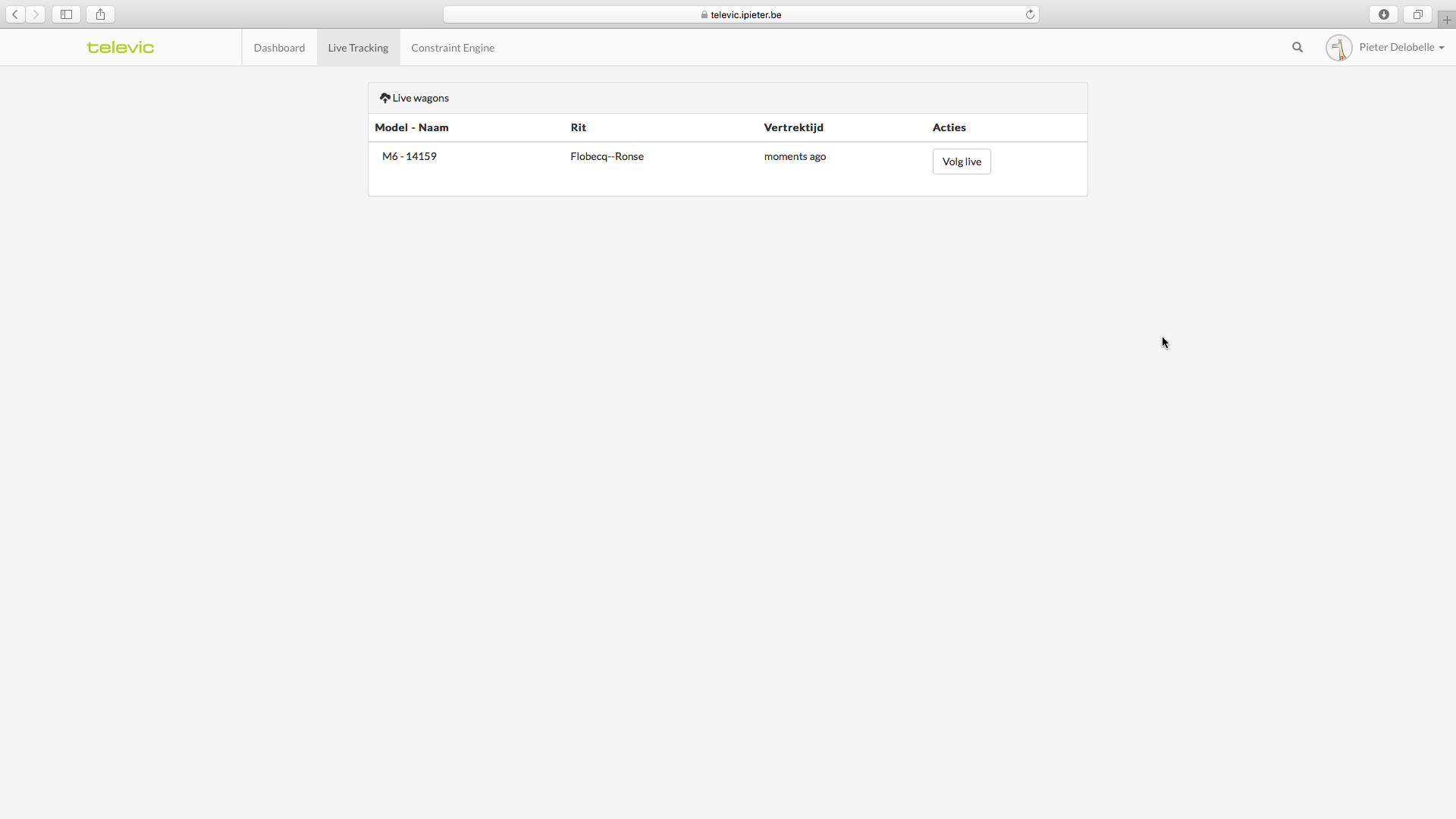Click the Safari back arrow button
Viewport: 1456px width, 819px height.
[x=15, y=14]
